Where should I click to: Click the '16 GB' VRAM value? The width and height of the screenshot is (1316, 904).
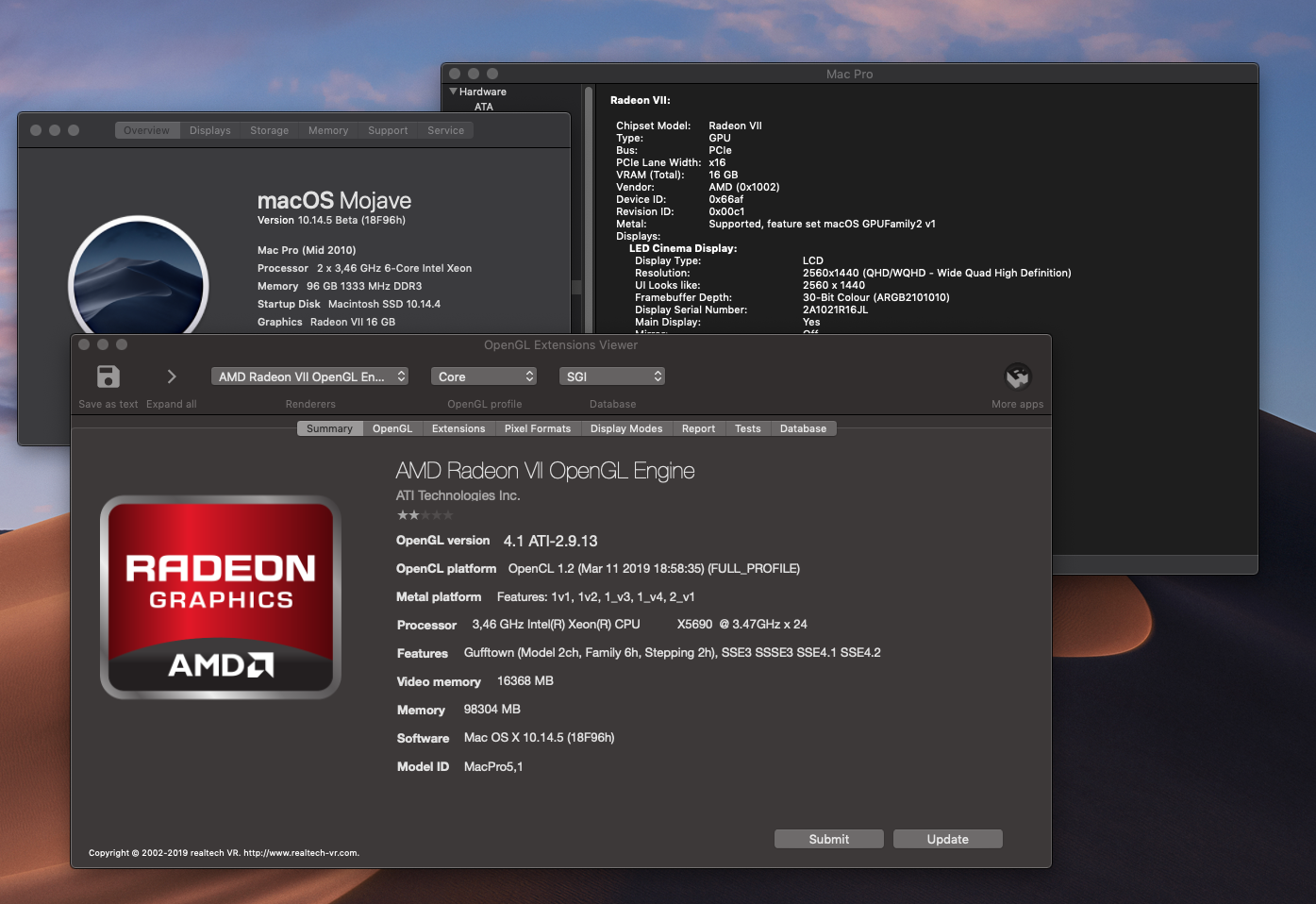[724, 175]
